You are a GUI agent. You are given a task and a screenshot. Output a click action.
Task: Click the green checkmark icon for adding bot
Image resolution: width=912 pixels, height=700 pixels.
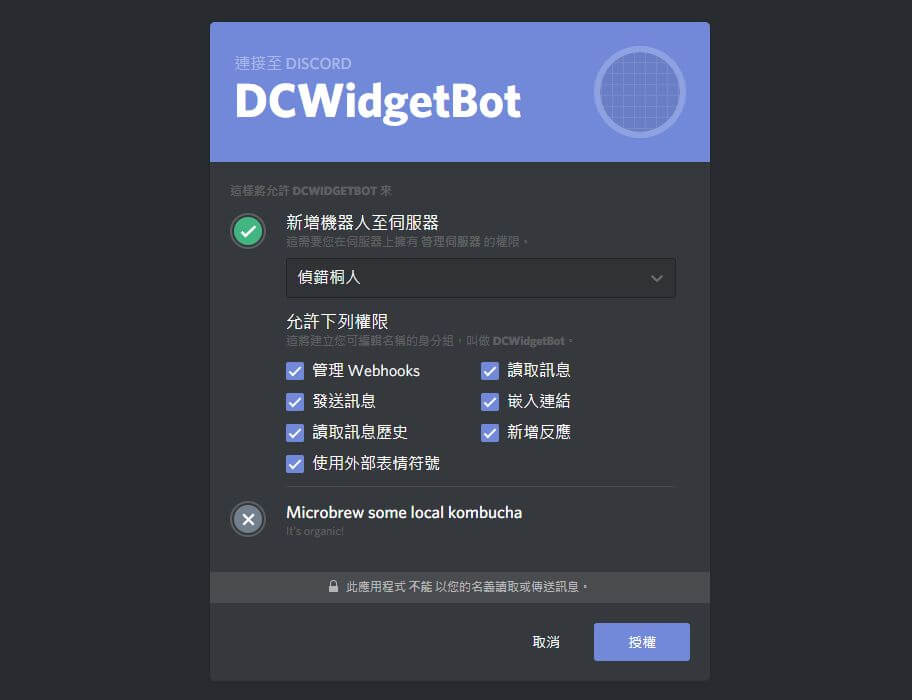pyautogui.click(x=248, y=231)
